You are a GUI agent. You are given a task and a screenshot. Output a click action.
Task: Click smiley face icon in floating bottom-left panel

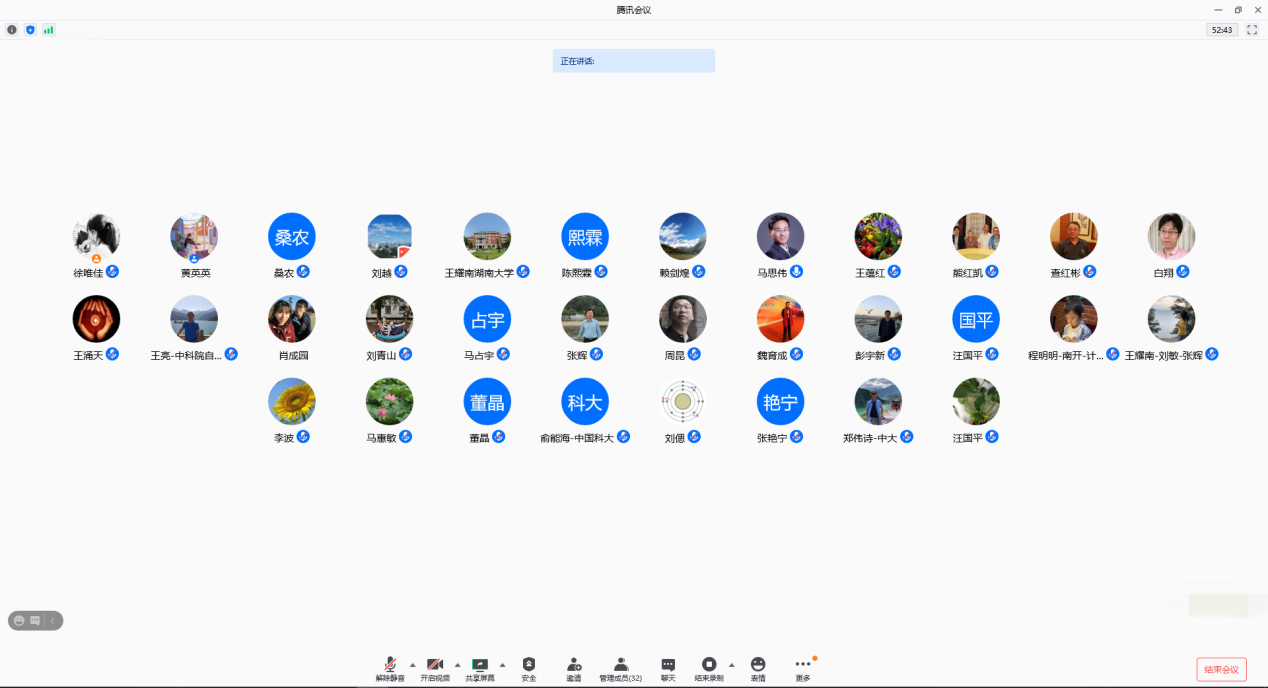pos(19,621)
